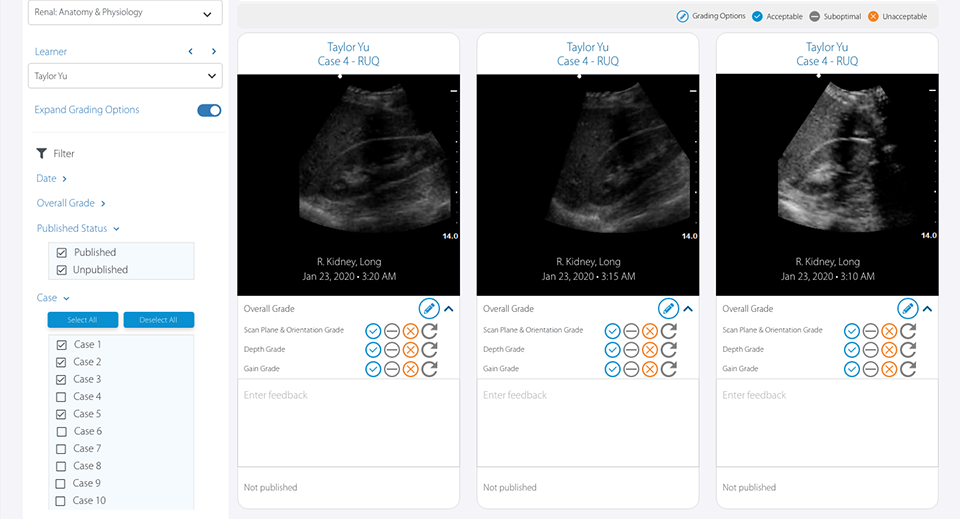Mark Scan Plane grade Acceptable on 3:20 AM card
The image size is (960, 519).
click(x=373, y=331)
